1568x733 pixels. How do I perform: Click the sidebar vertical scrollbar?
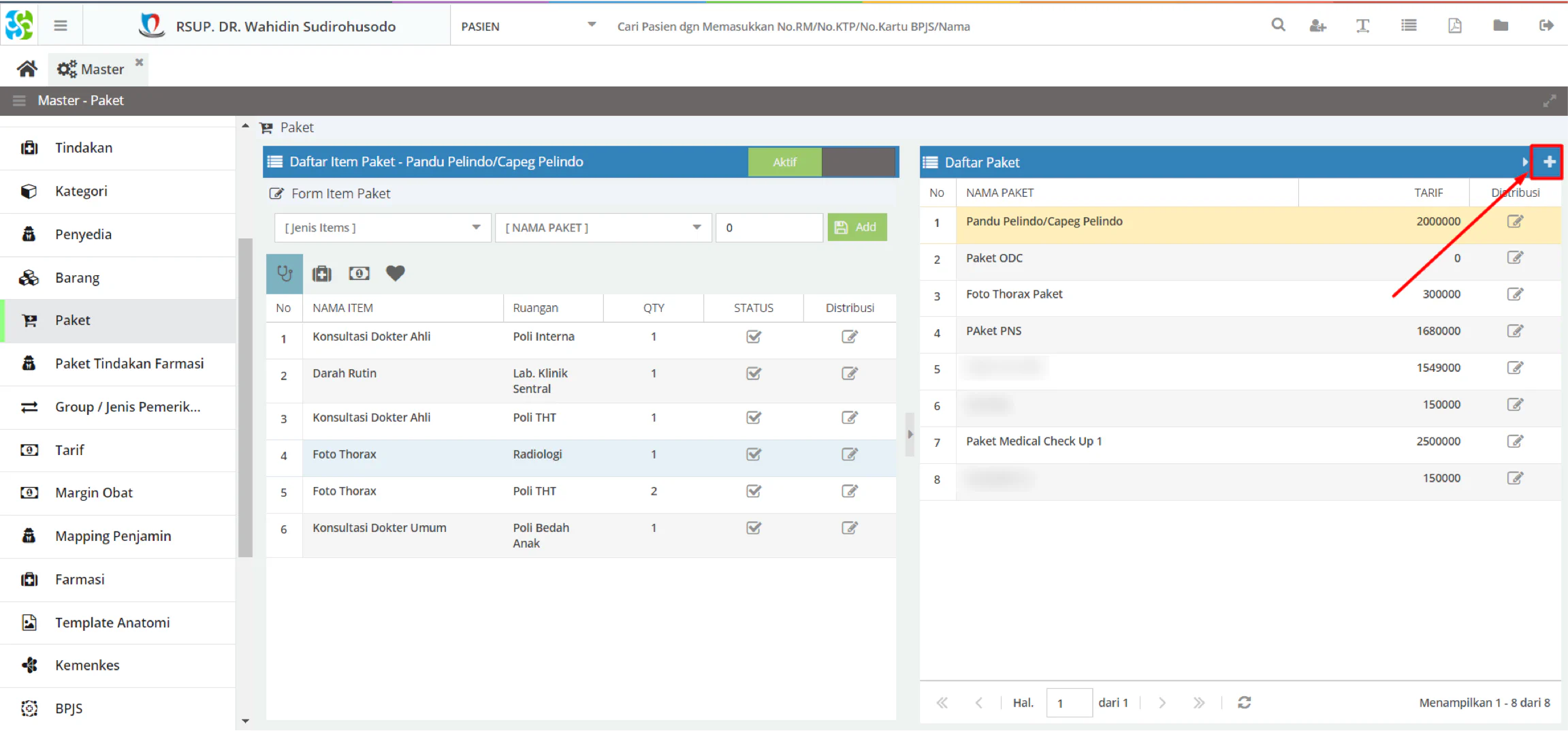pyautogui.click(x=245, y=398)
